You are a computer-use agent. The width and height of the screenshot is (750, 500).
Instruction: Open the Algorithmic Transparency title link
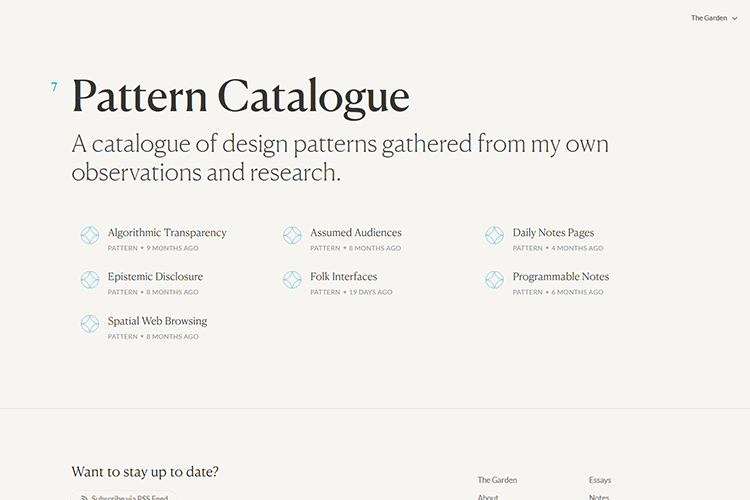pos(167,232)
